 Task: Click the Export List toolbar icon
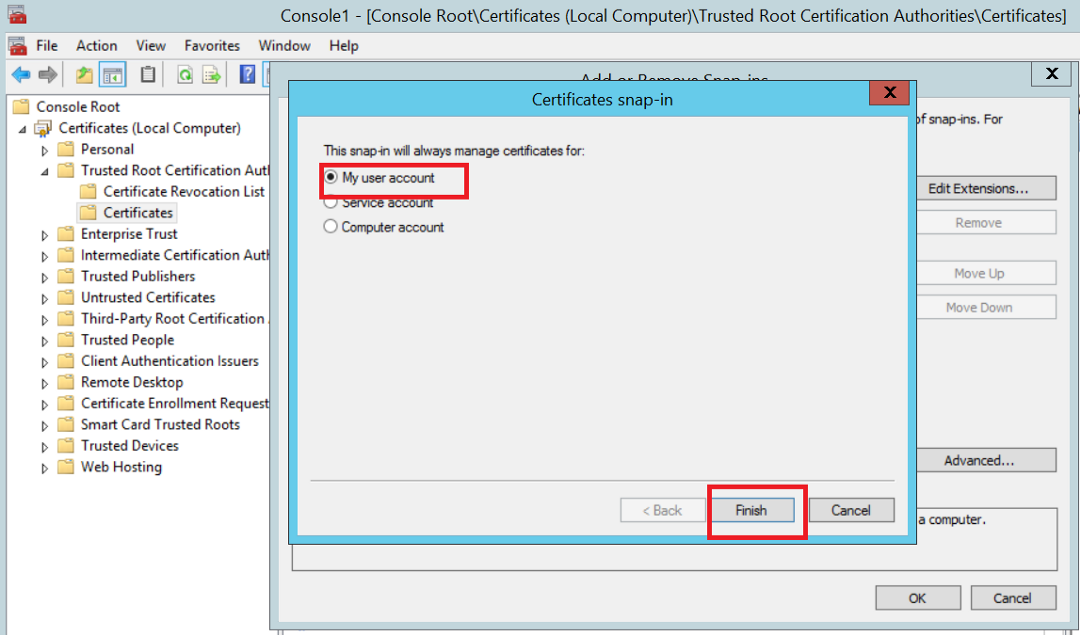click(x=212, y=75)
